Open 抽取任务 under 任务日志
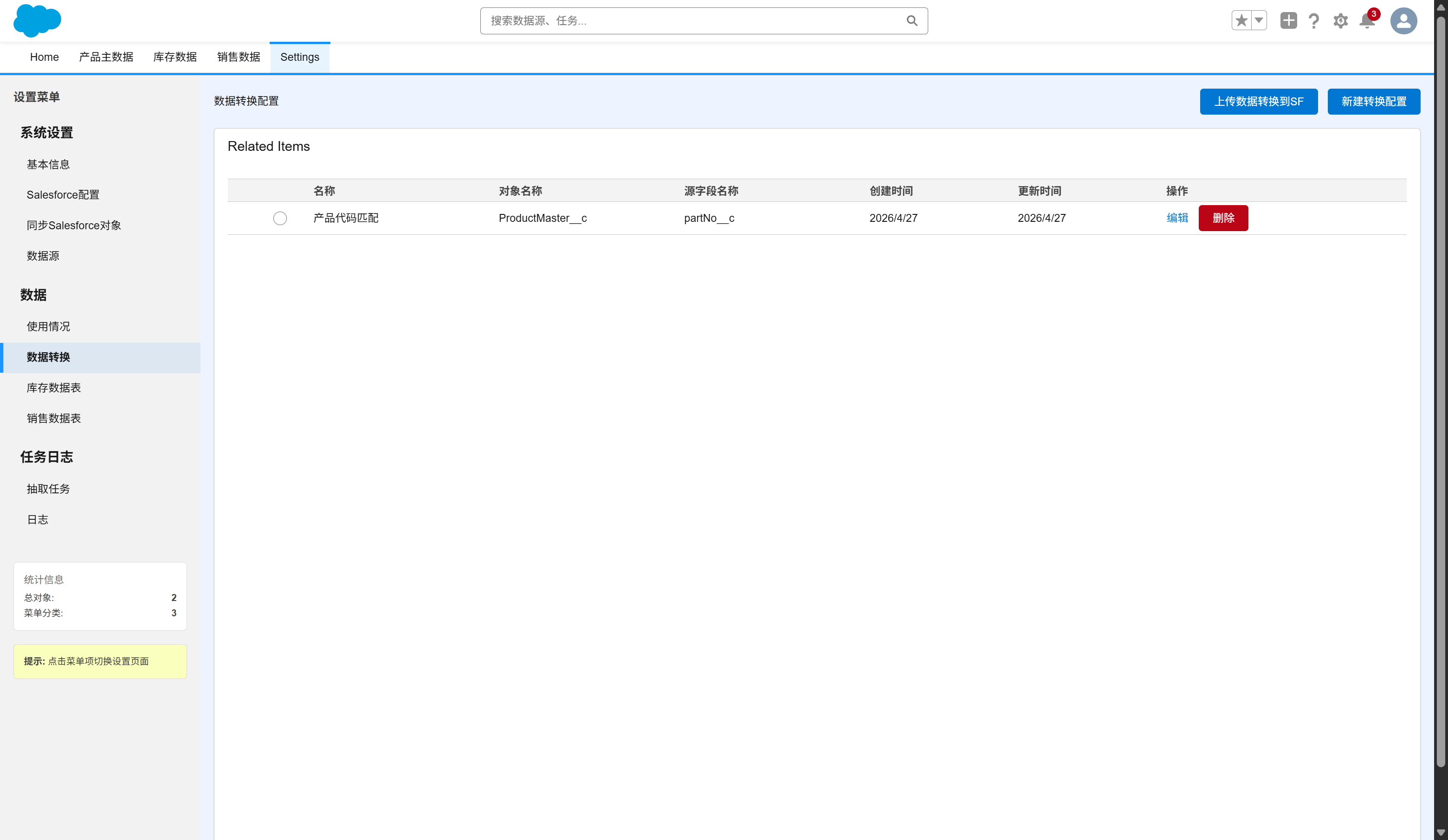The image size is (1448, 840). [x=48, y=489]
